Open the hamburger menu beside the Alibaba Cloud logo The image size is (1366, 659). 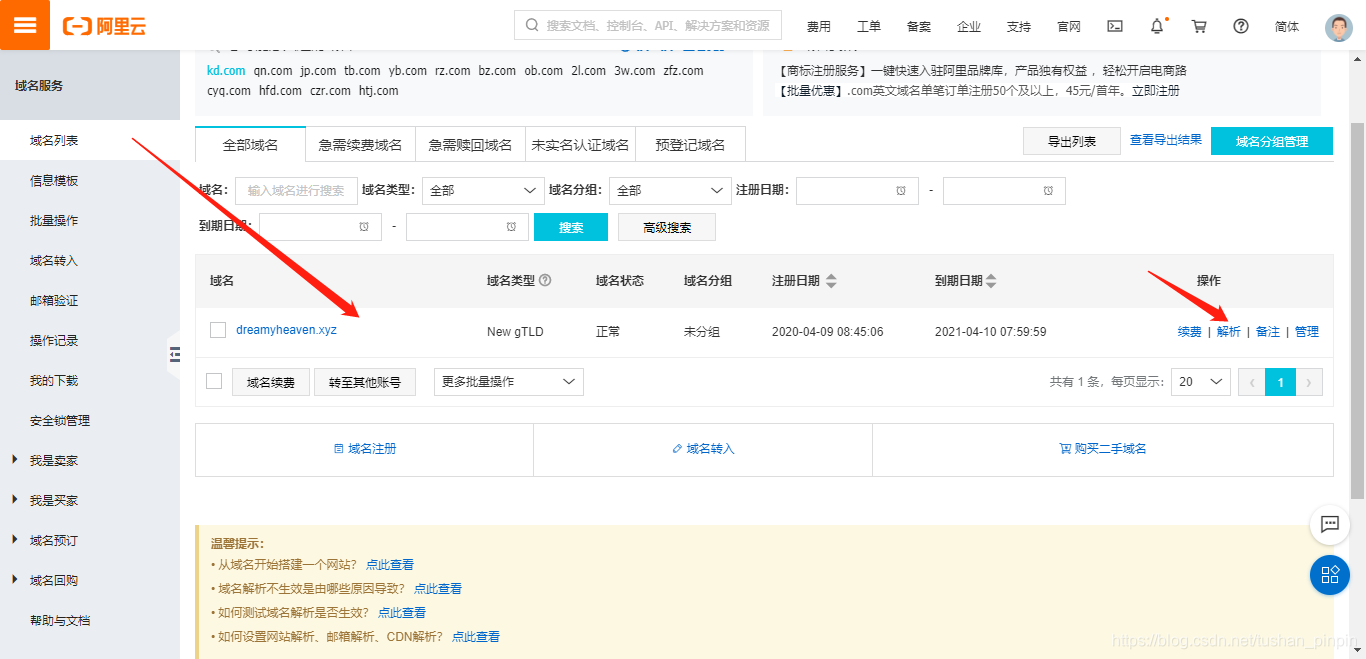tap(24, 24)
